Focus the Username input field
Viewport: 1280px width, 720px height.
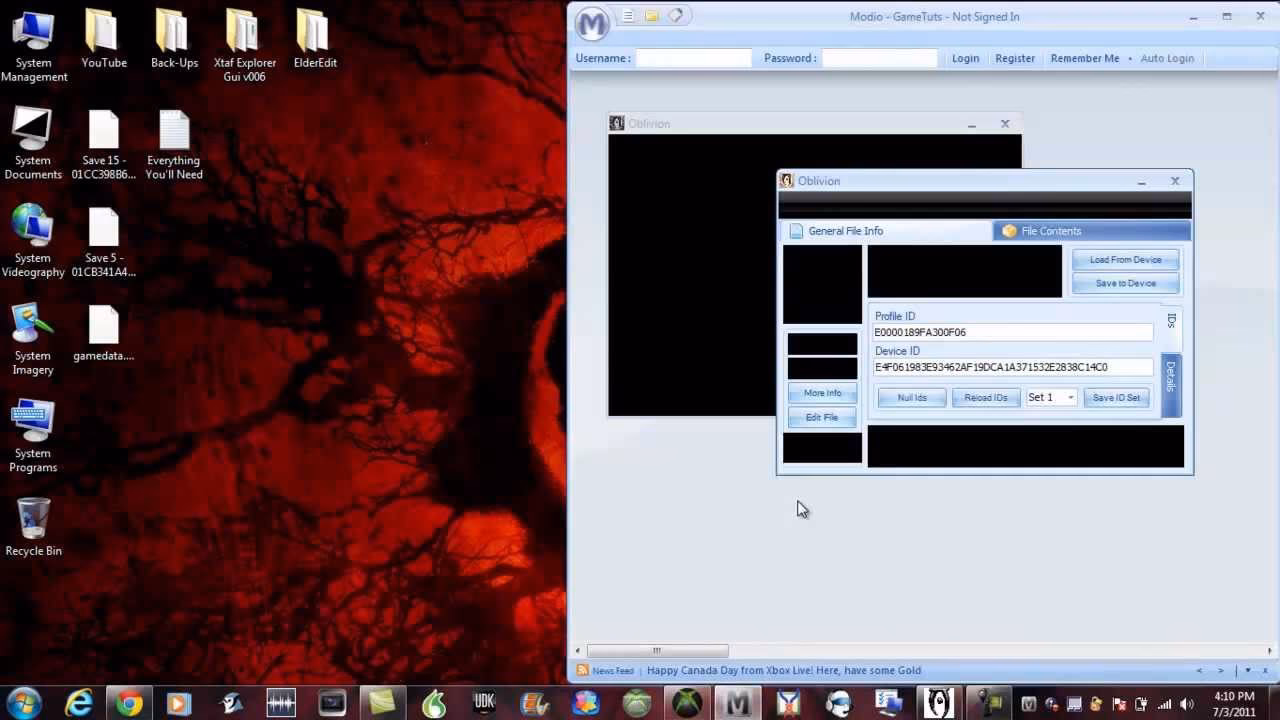tap(694, 58)
